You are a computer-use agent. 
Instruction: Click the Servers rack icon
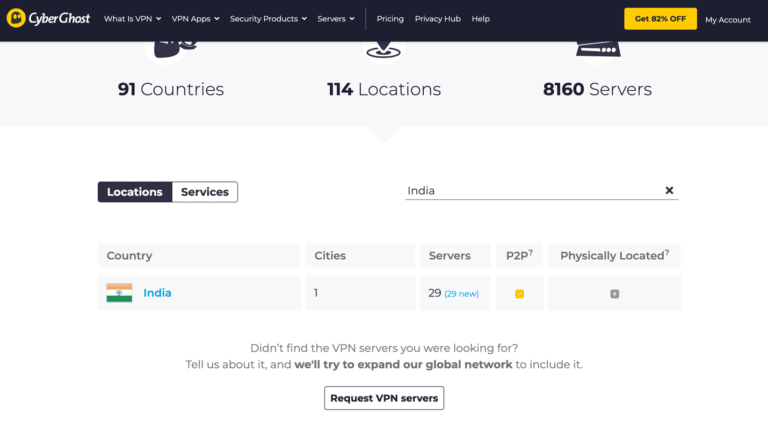pos(598,50)
